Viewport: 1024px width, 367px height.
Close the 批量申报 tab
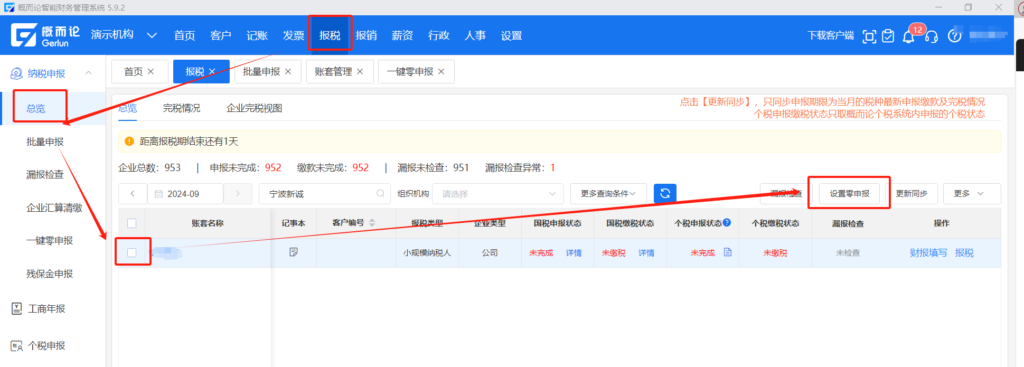point(288,72)
